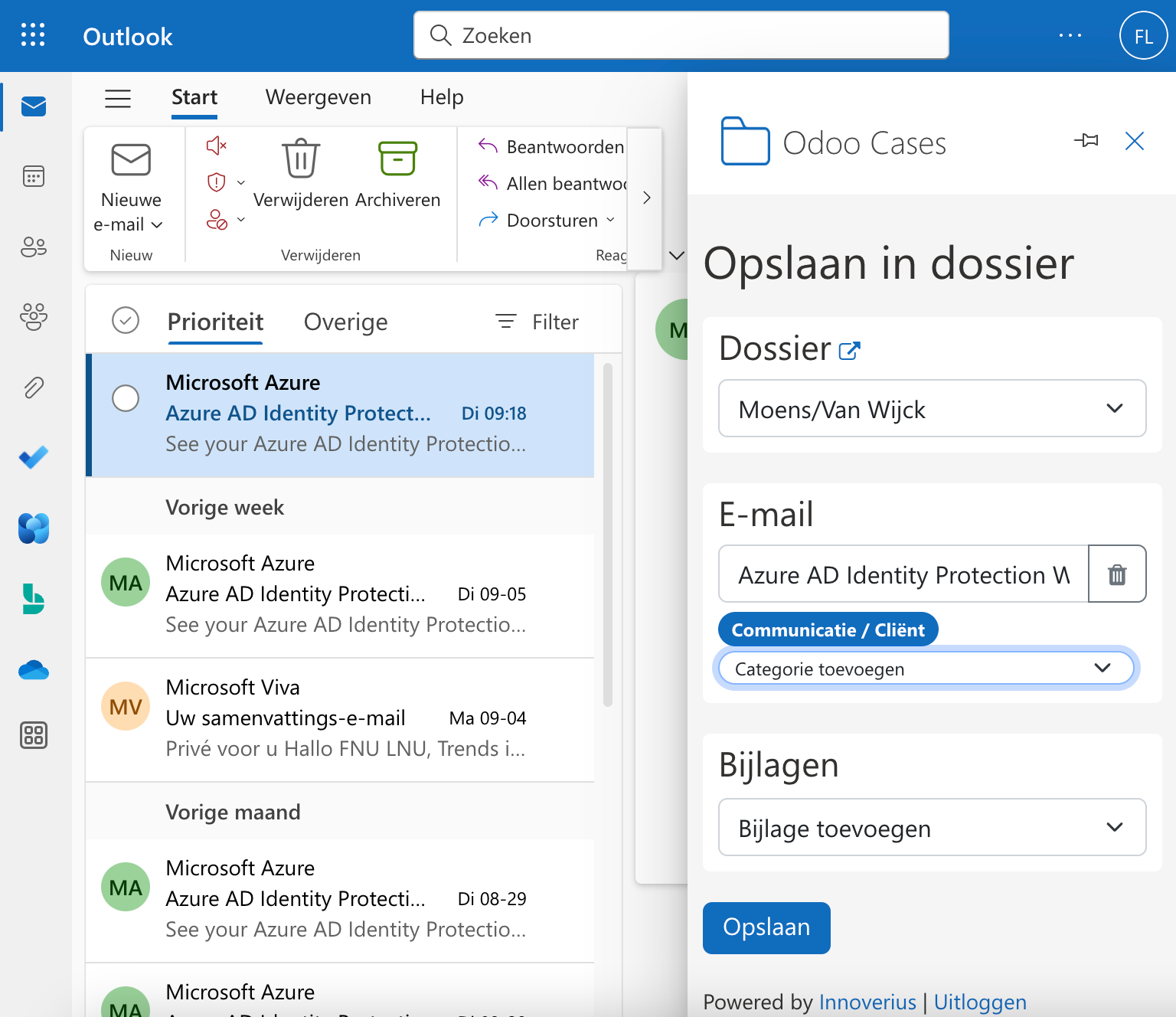Collapse the Vorige maand group header
1176x1017 pixels.
coord(340,812)
